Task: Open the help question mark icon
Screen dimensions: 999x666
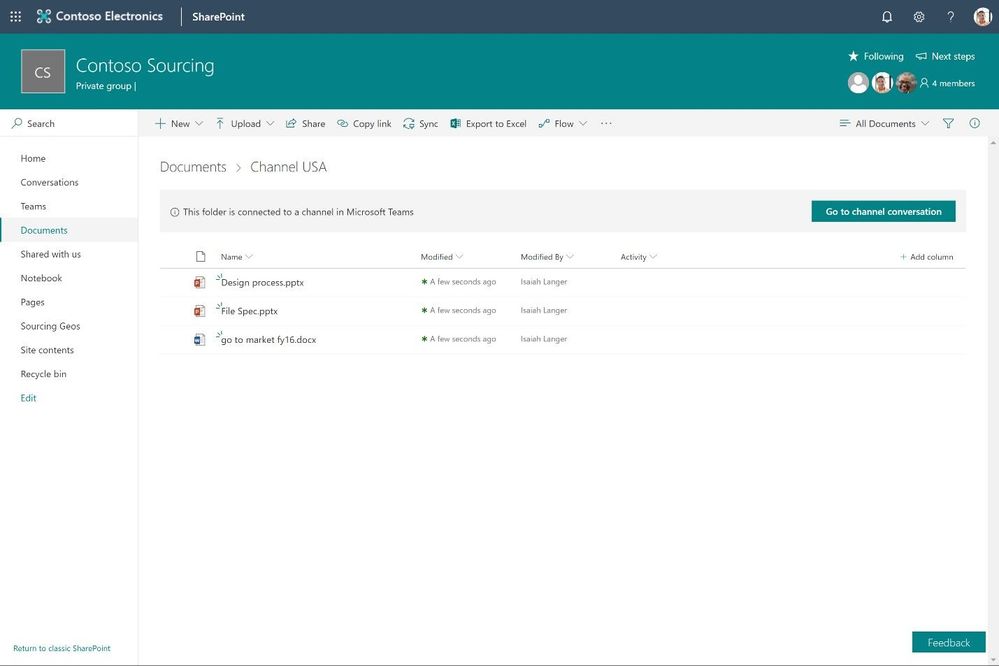Action: [951, 17]
